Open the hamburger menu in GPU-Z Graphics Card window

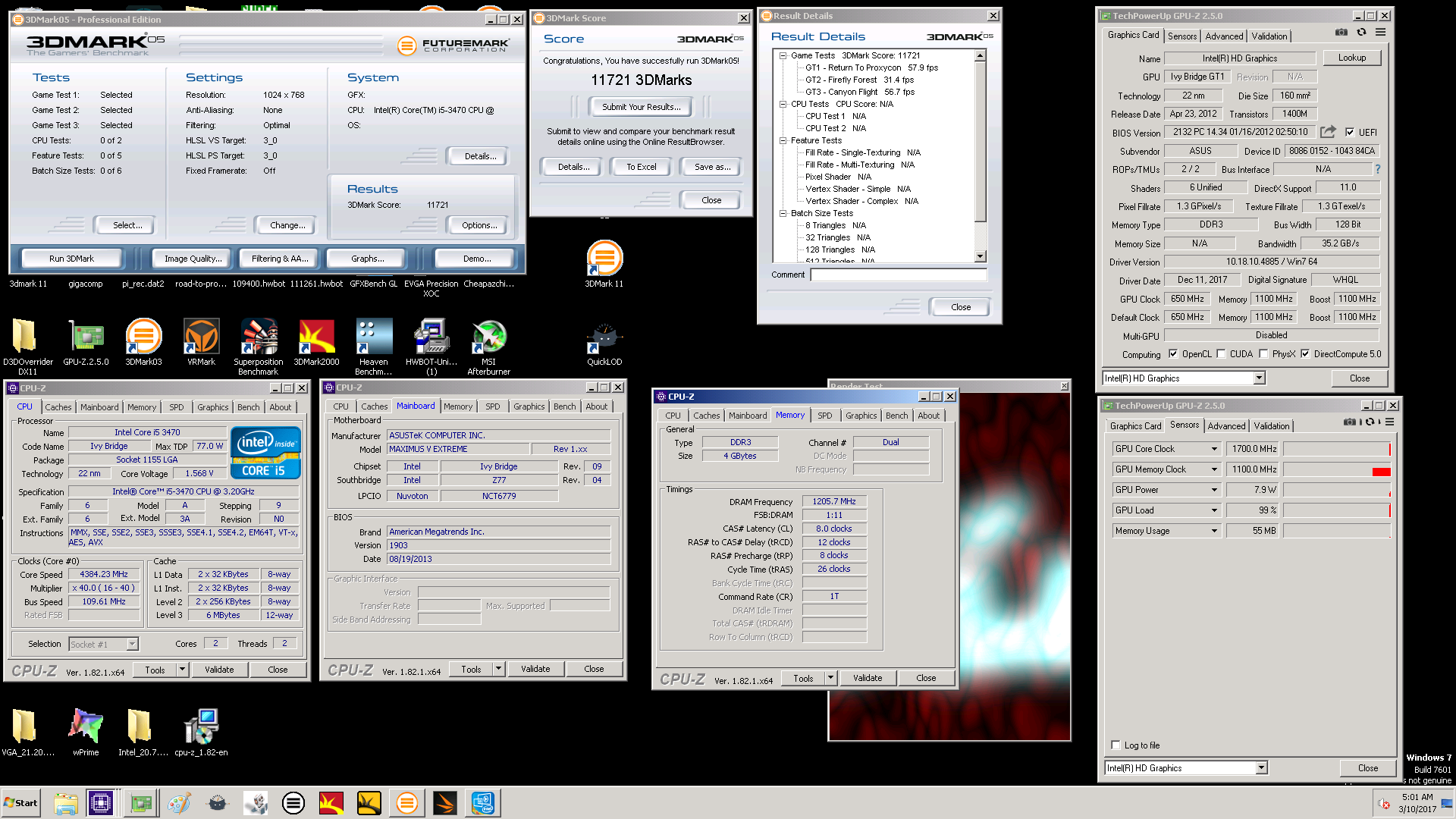pyautogui.click(x=1381, y=33)
